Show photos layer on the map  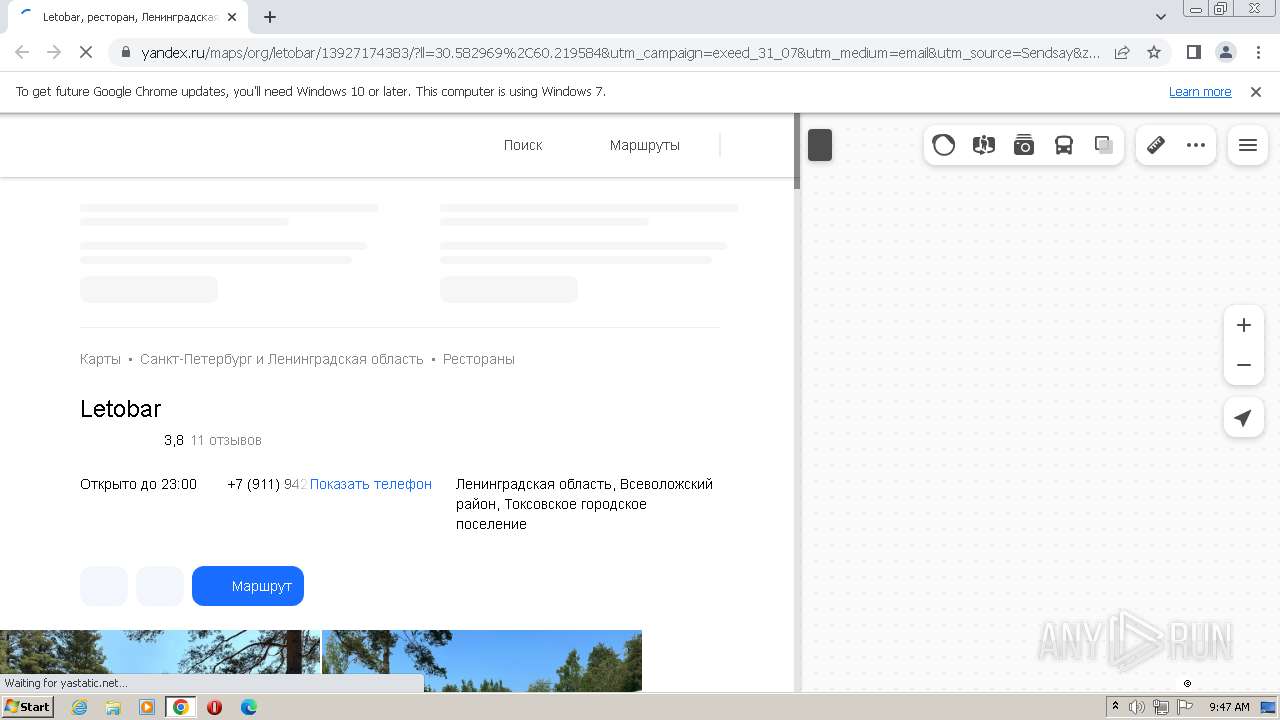pyautogui.click(x=1024, y=145)
